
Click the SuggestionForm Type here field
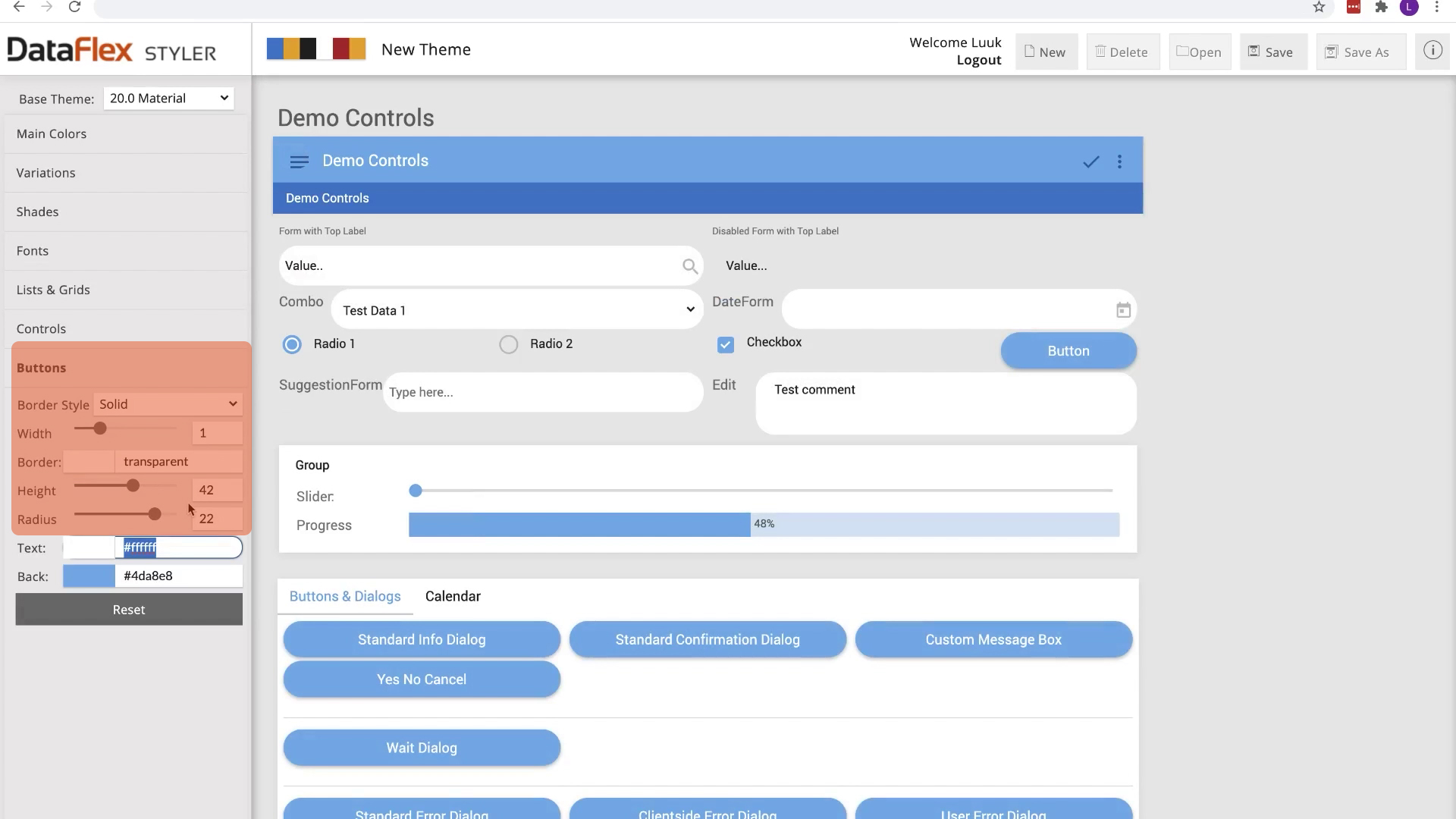point(542,393)
